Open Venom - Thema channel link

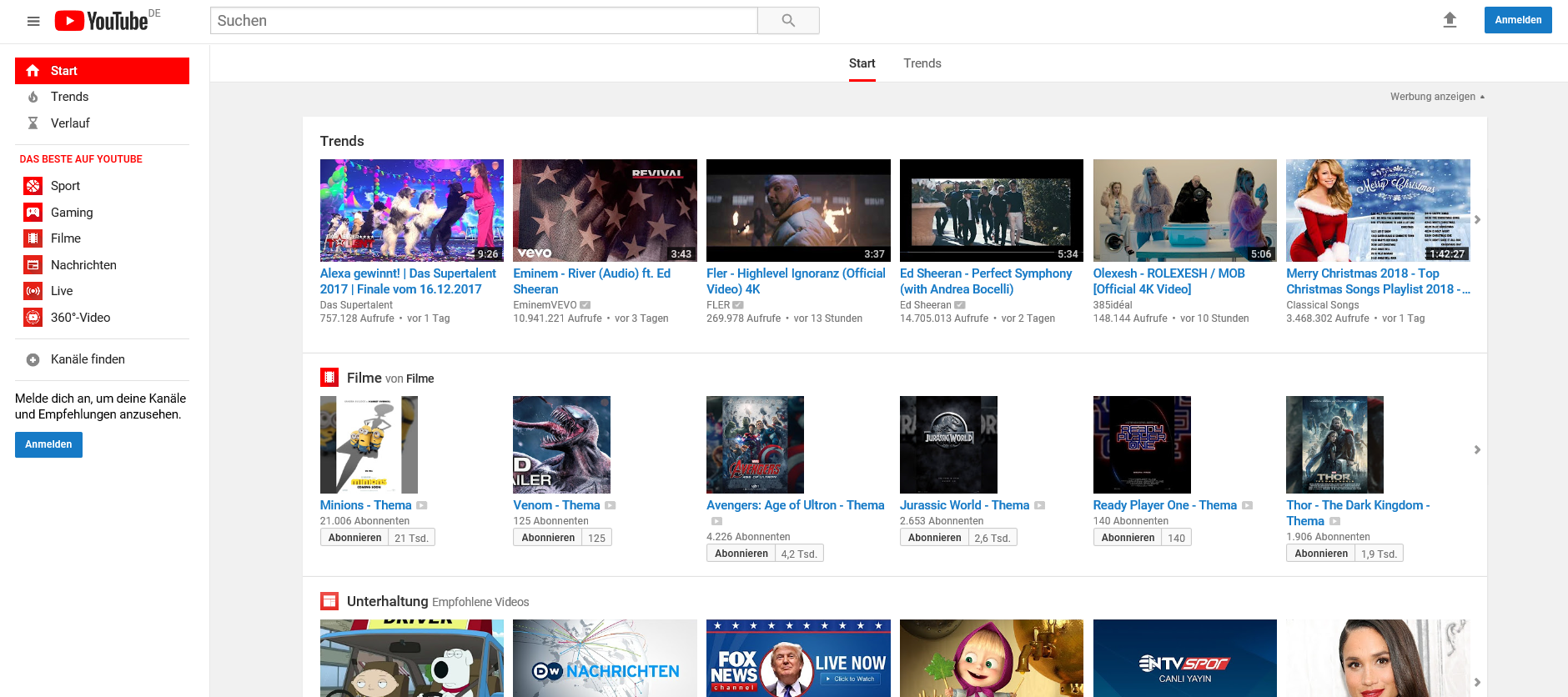[556, 505]
